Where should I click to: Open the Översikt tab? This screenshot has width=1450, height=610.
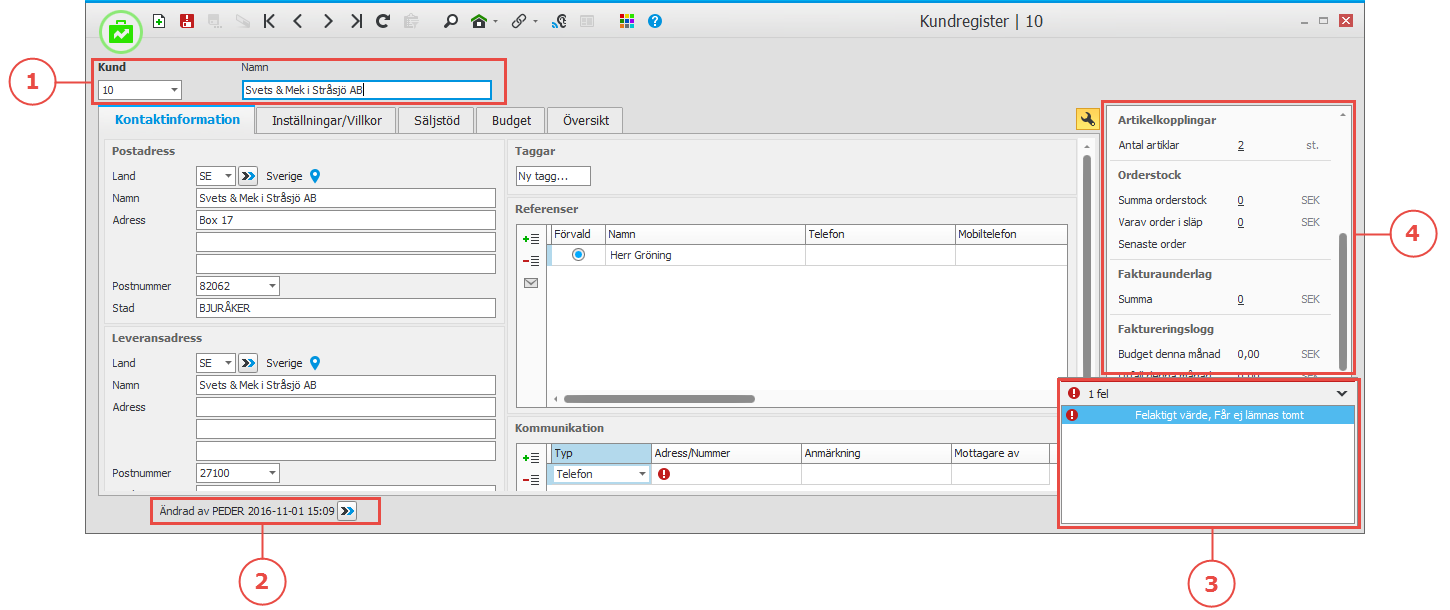[585, 121]
